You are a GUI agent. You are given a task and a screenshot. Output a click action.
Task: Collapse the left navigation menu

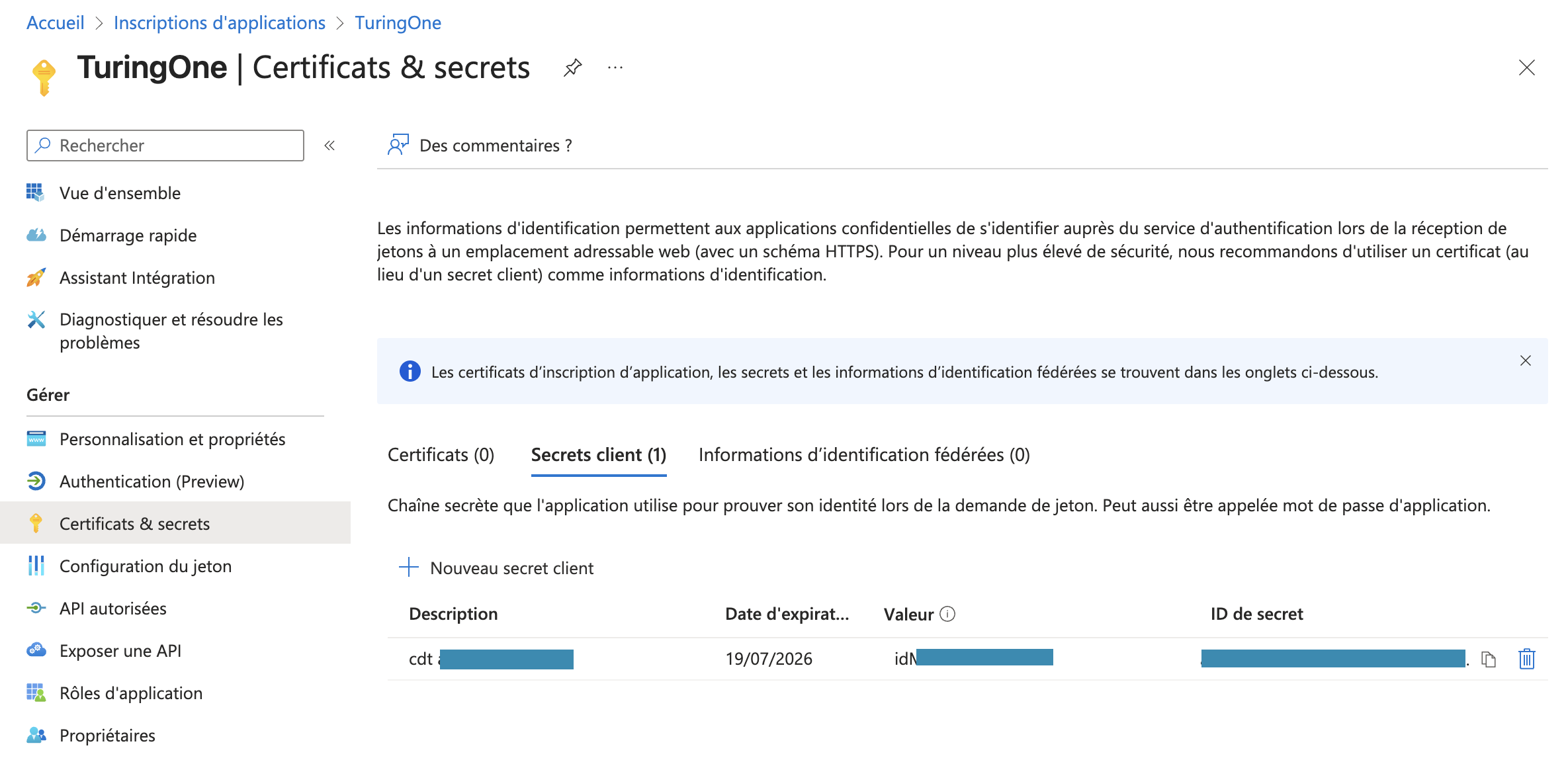(x=329, y=146)
